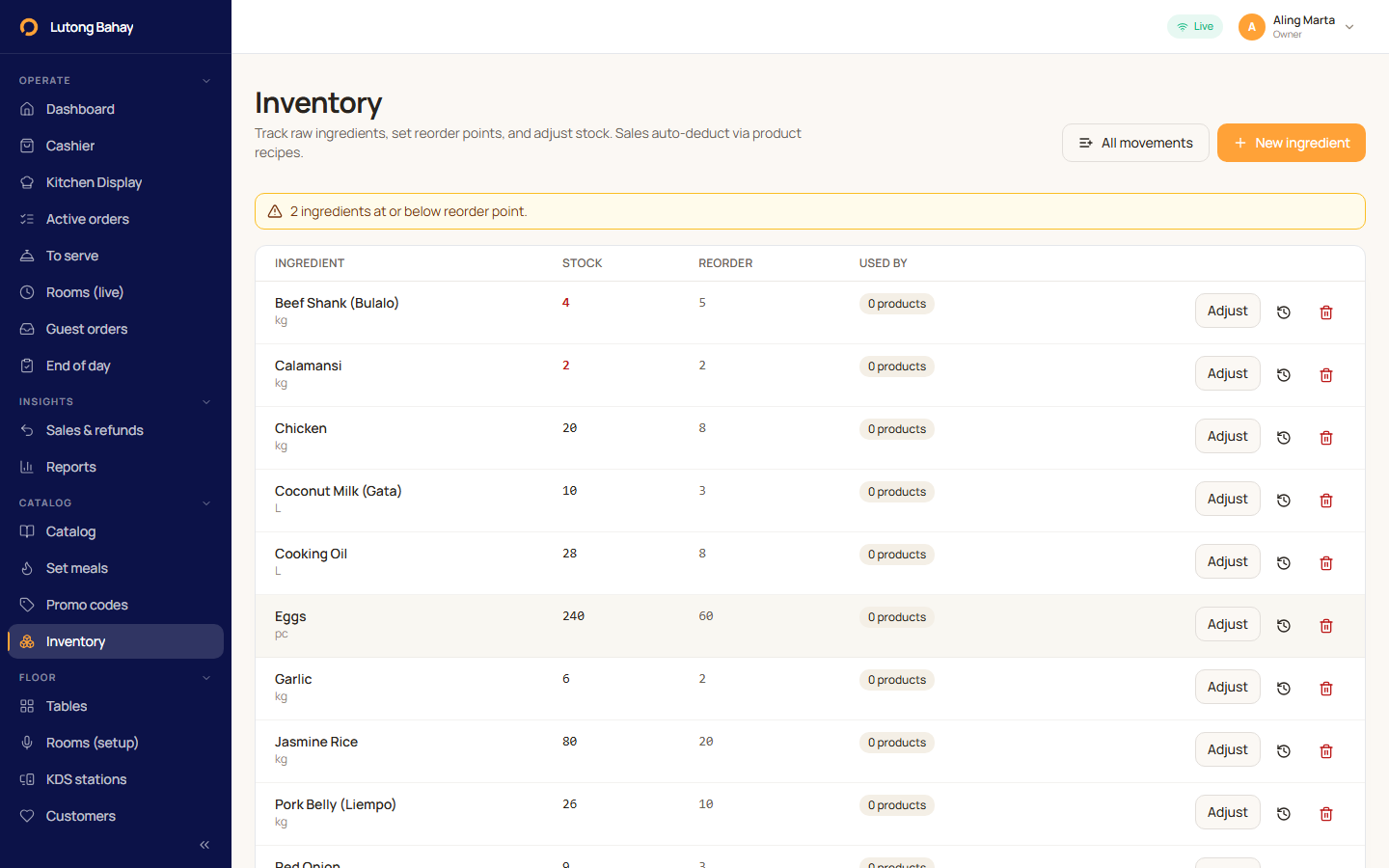The height and width of the screenshot is (868, 1389).
Task: Adjust Cooking Oil stock
Action: point(1227,561)
